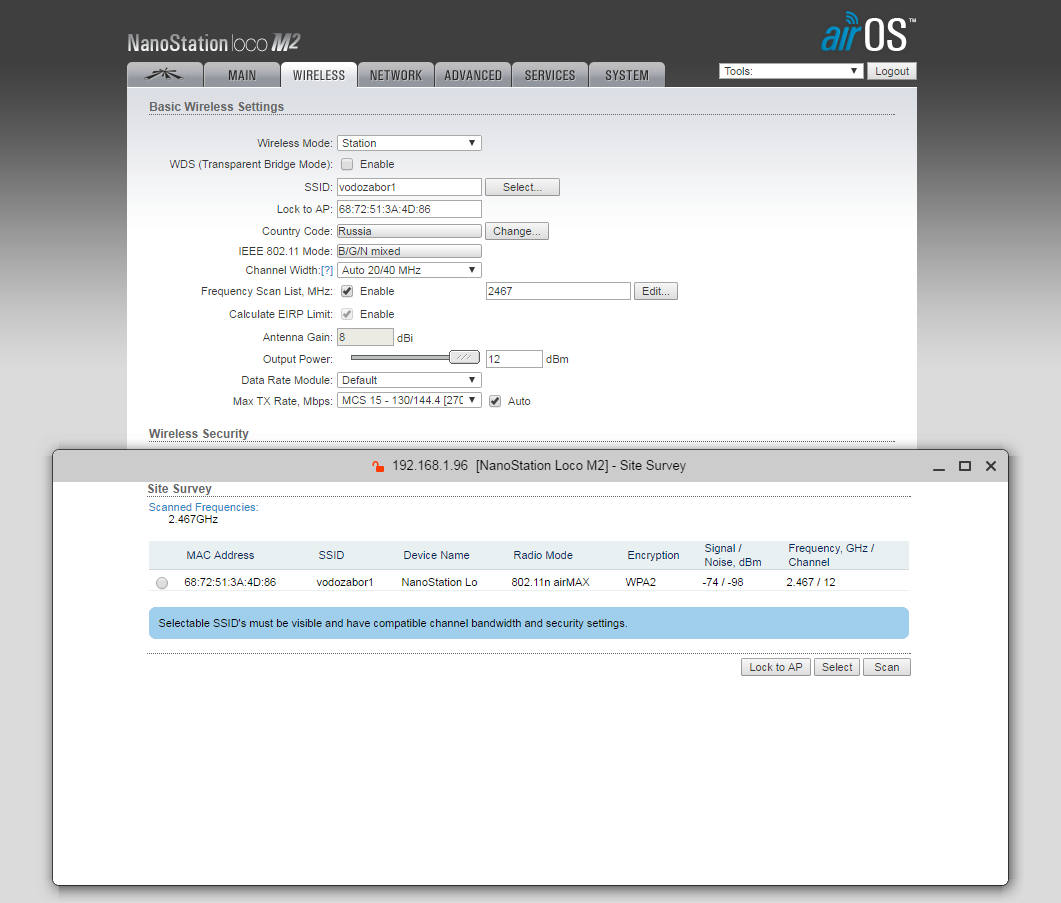Click the frequency list field showing 2467
This screenshot has height=903, width=1061.
click(x=558, y=291)
